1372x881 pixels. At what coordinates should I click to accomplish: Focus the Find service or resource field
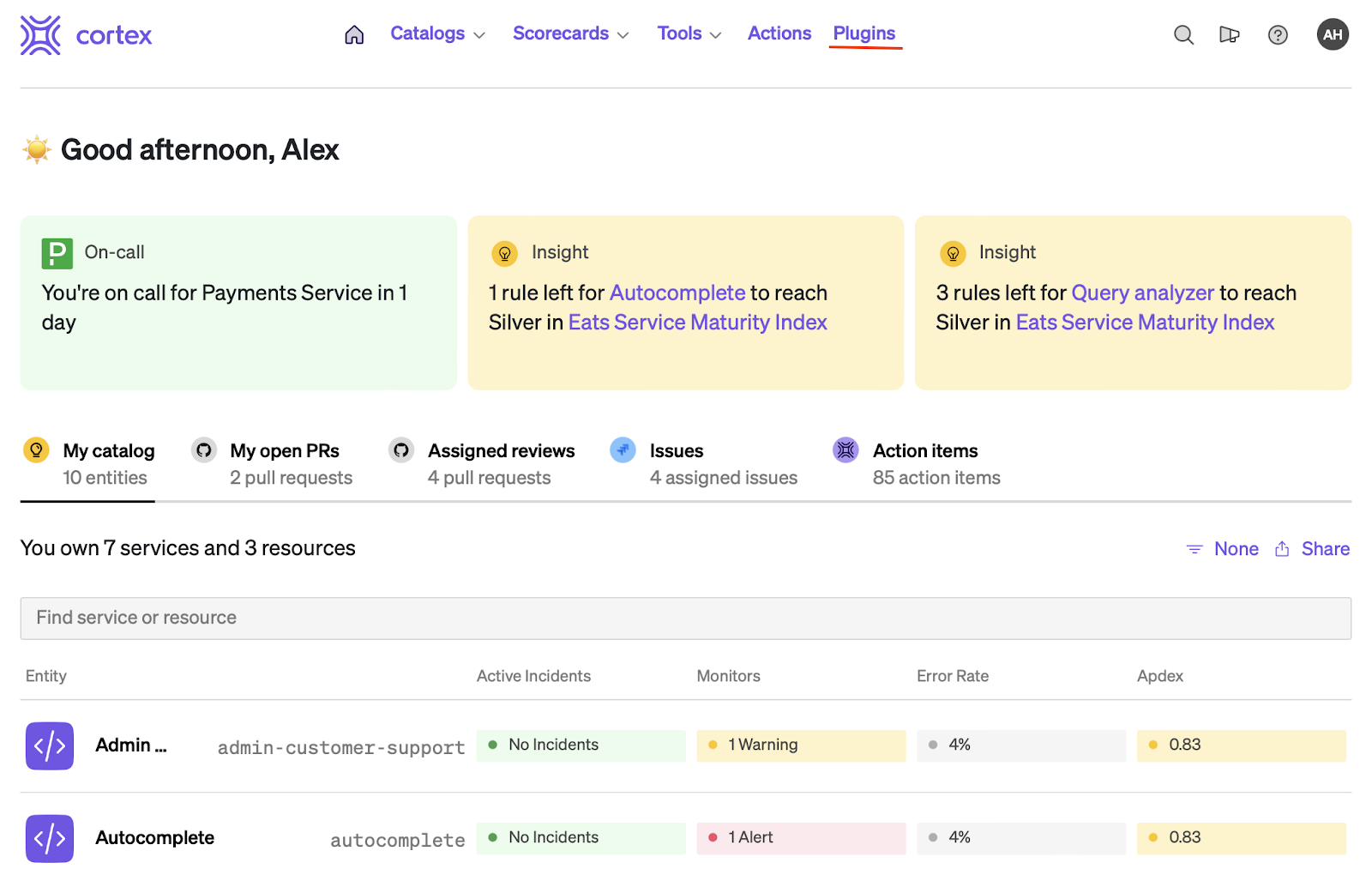[685, 618]
